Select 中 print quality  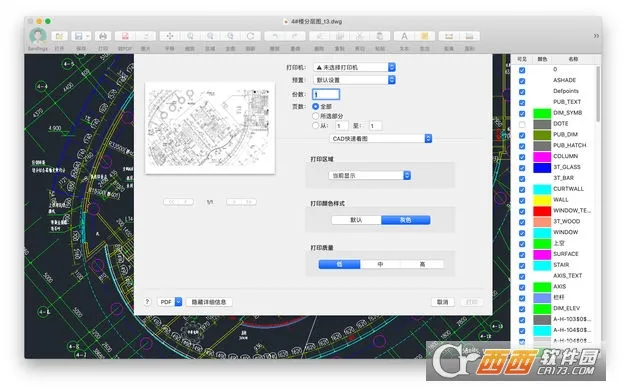point(380,264)
